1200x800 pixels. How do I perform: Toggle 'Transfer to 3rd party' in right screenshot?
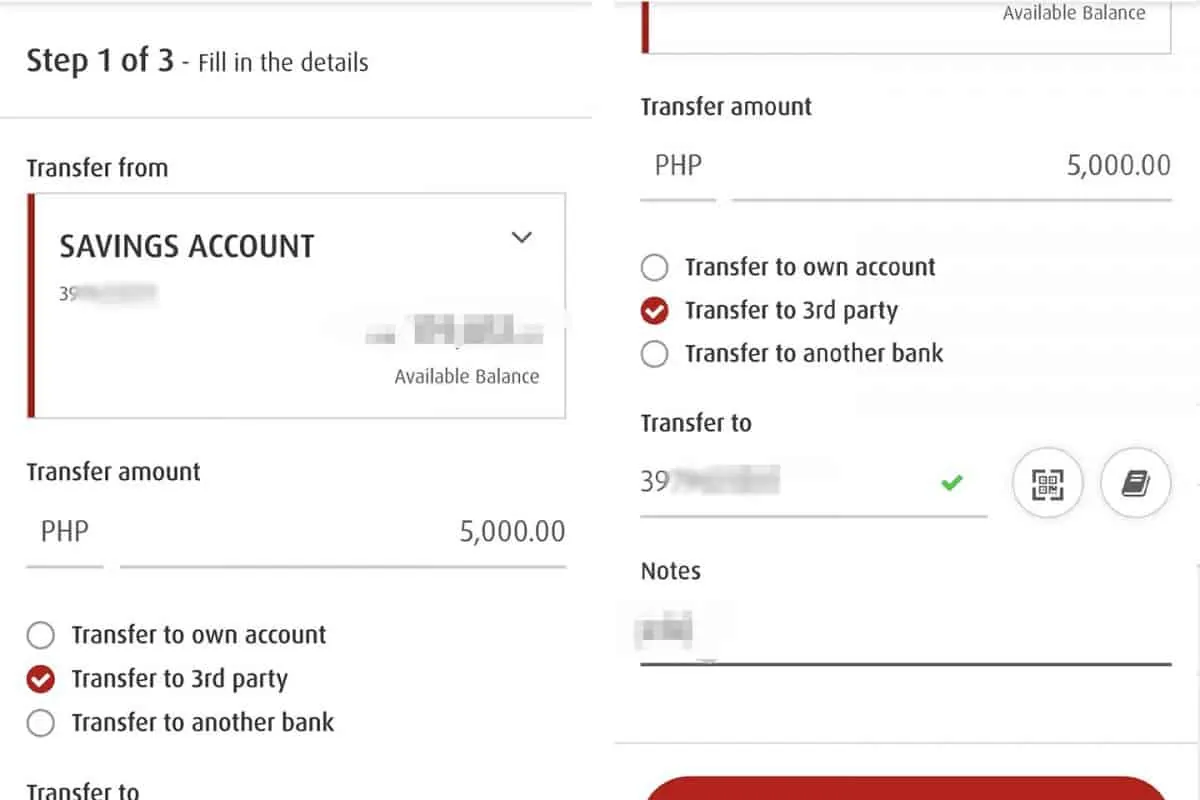[x=654, y=311]
